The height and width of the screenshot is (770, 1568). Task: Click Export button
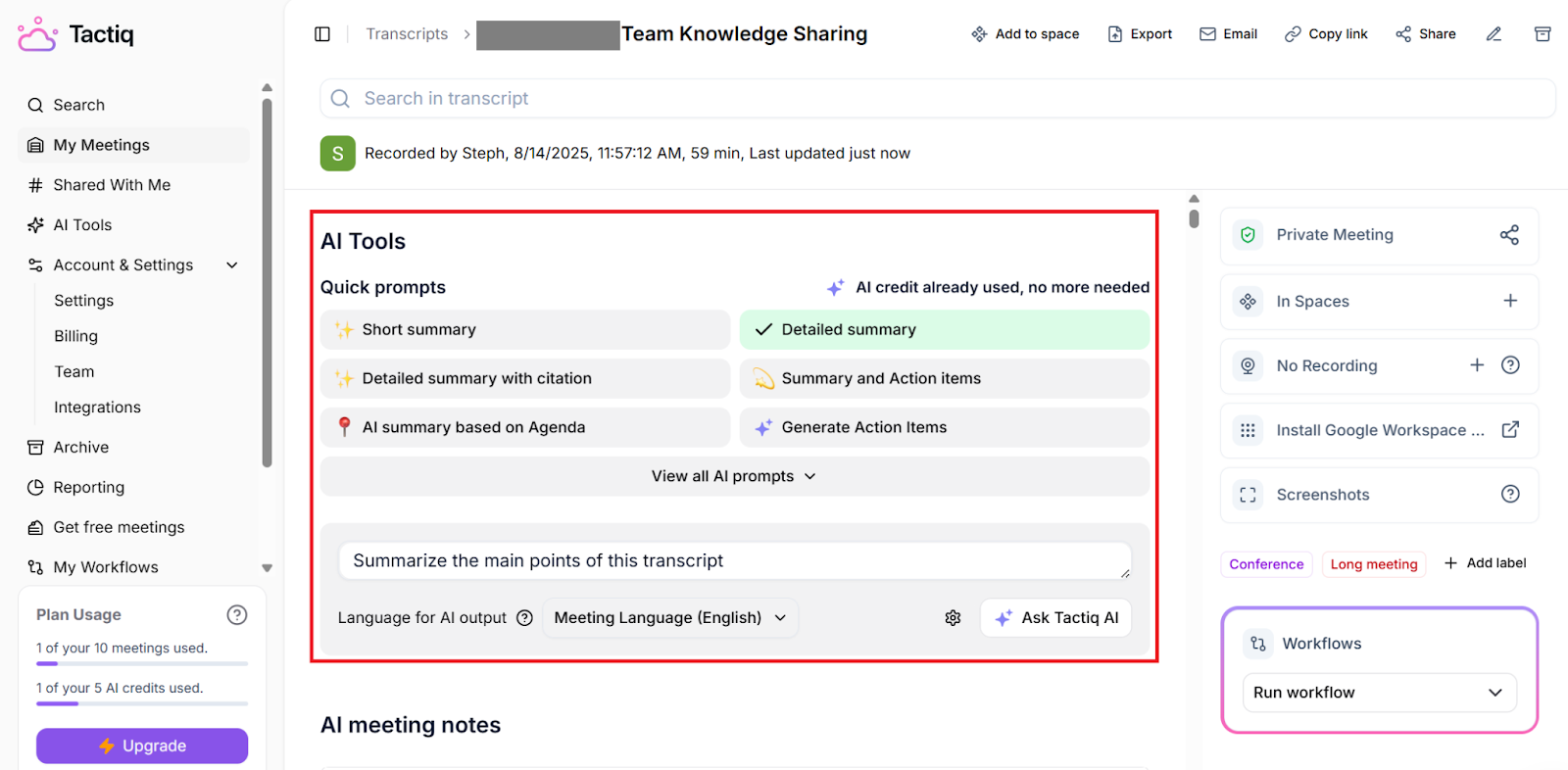[1140, 34]
